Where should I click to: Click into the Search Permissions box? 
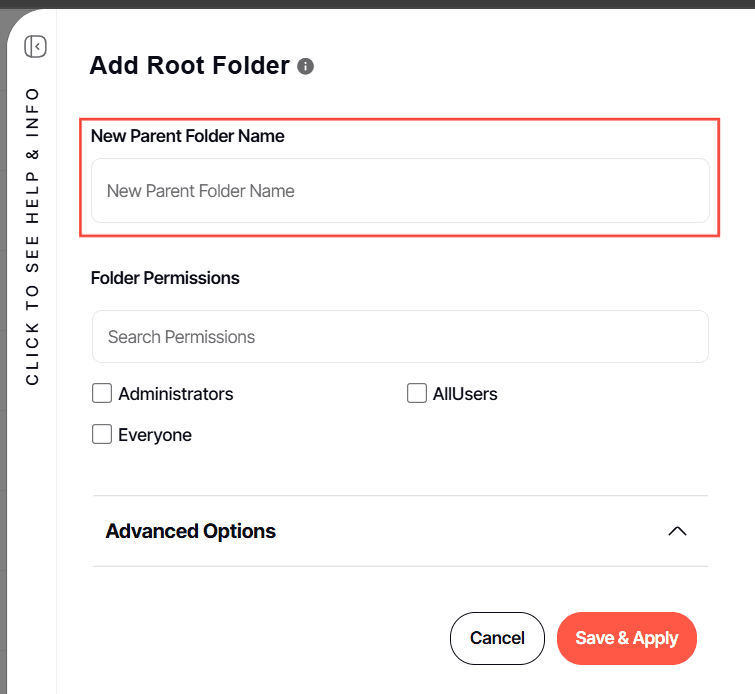(400, 337)
